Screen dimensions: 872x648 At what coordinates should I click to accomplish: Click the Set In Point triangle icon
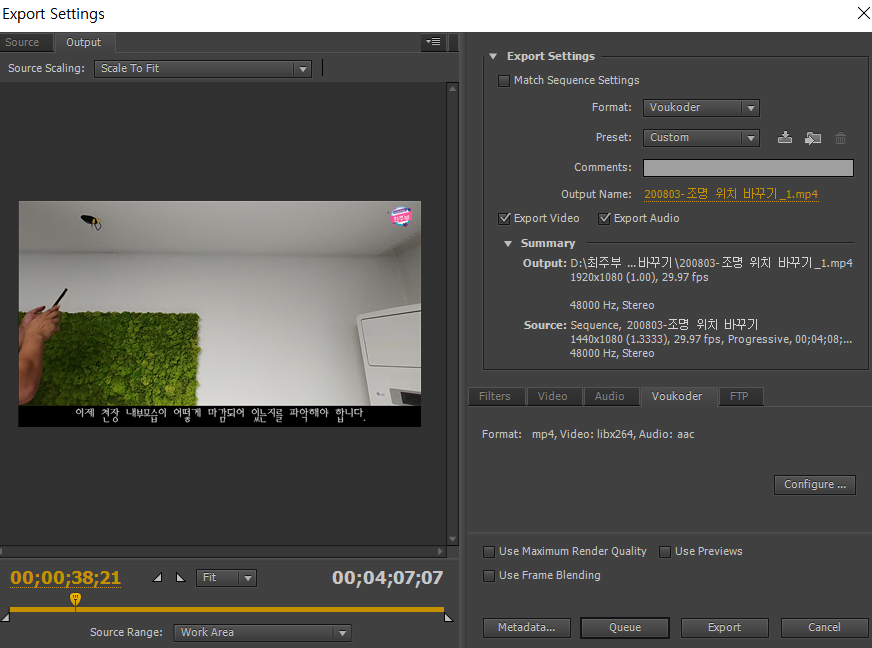tap(157, 578)
